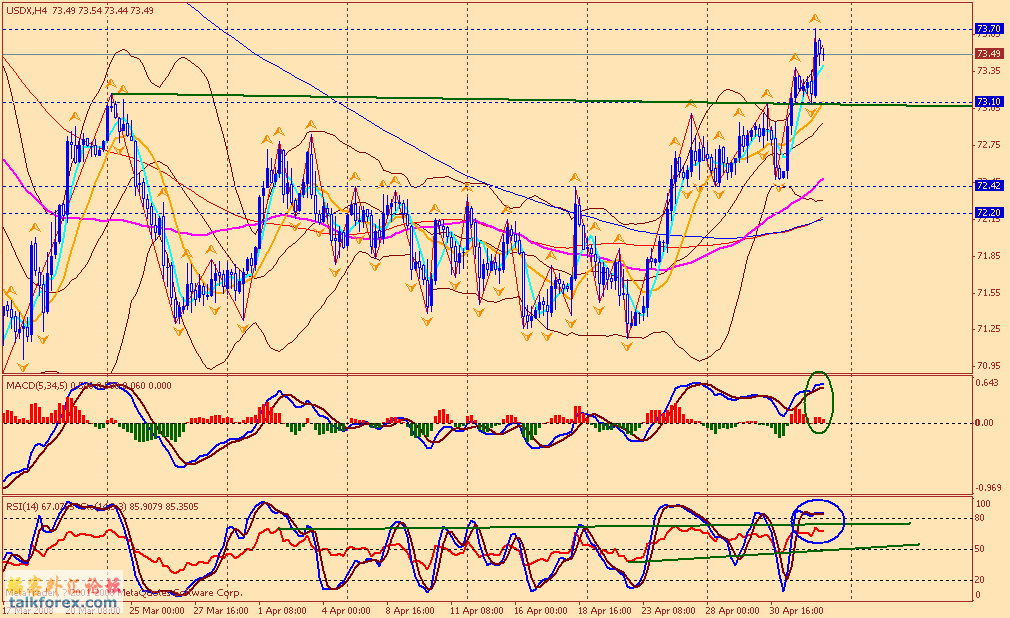Open the talkforex.com watermark link

click(x=60, y=603)
